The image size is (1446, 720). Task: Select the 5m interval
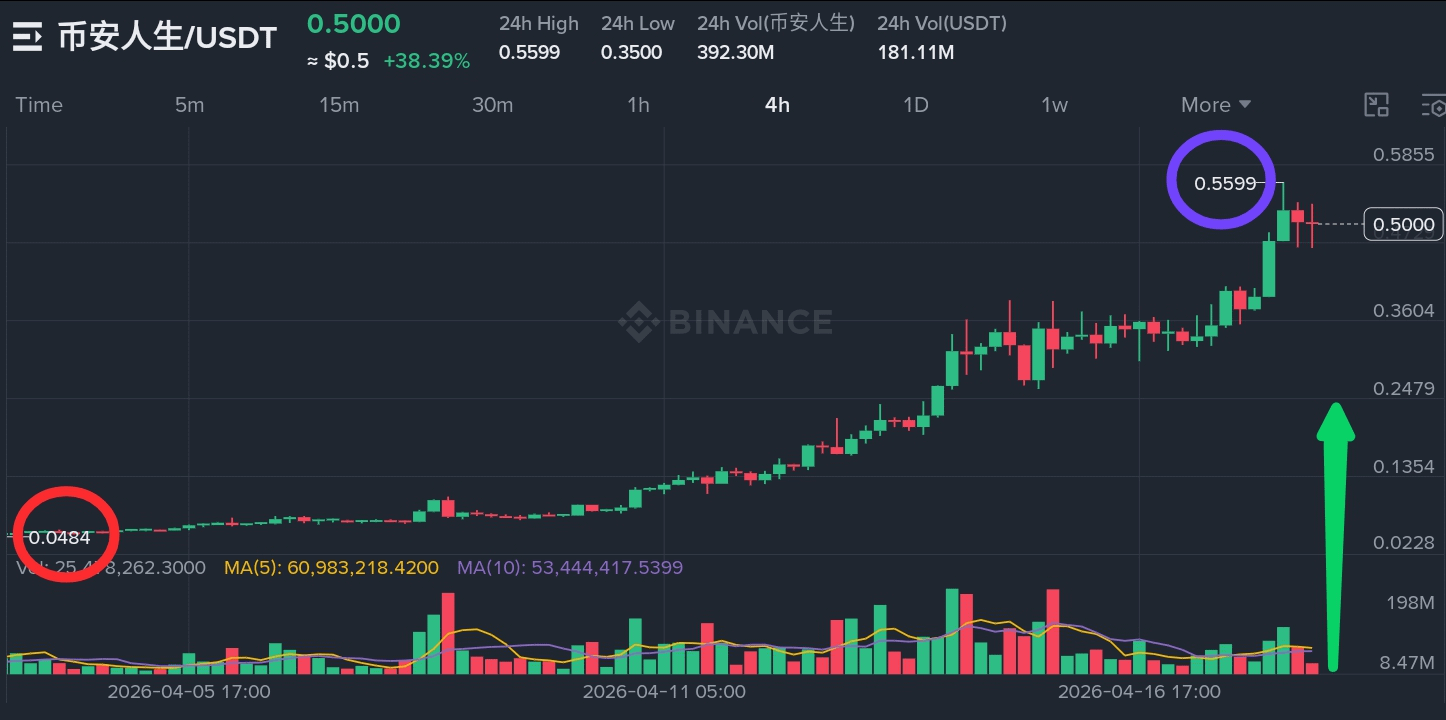189,105
